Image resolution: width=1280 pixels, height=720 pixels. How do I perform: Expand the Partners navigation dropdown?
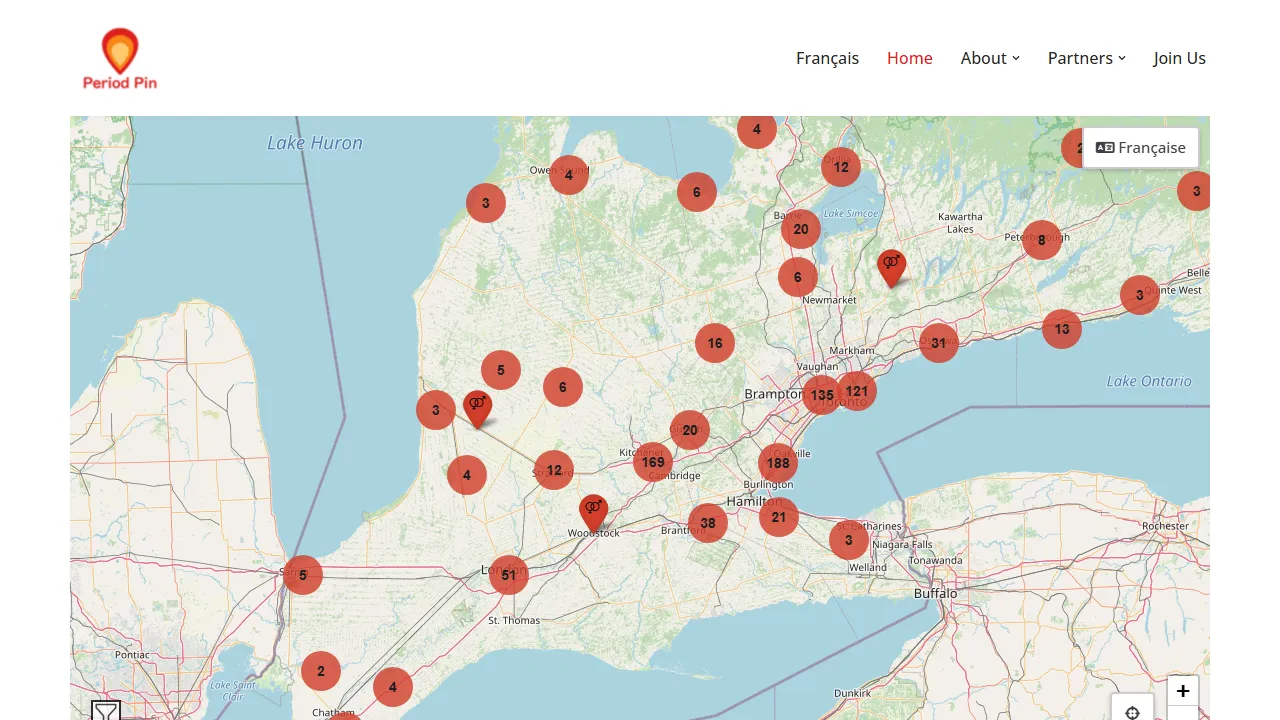click(1086, 58)
